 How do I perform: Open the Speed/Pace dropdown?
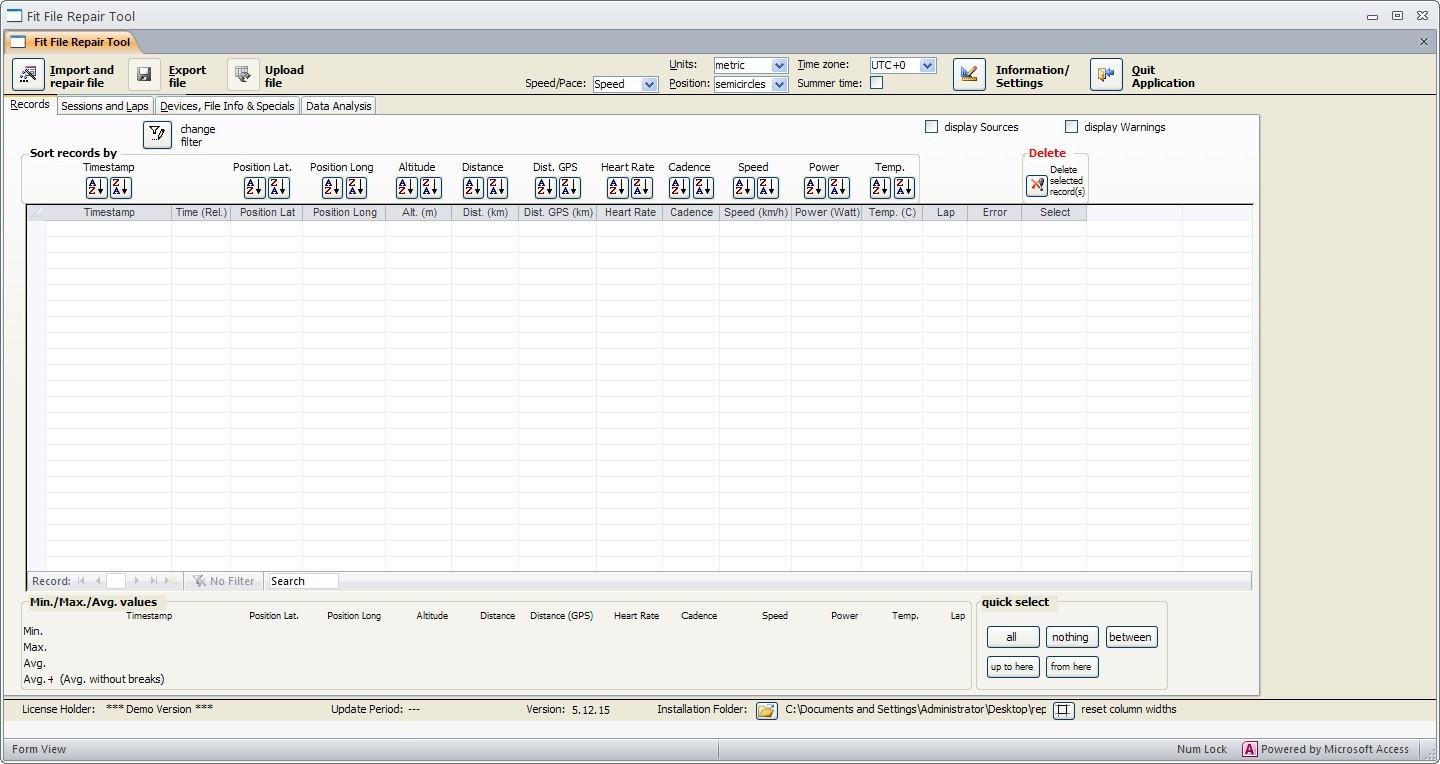click(x=649, y=84)
